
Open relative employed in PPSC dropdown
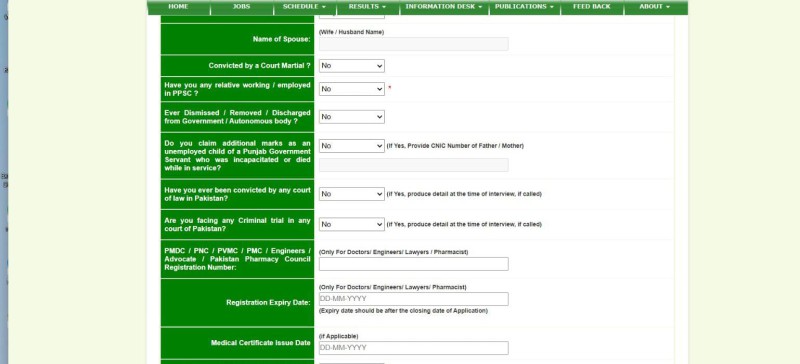click(x=352, y=89)
